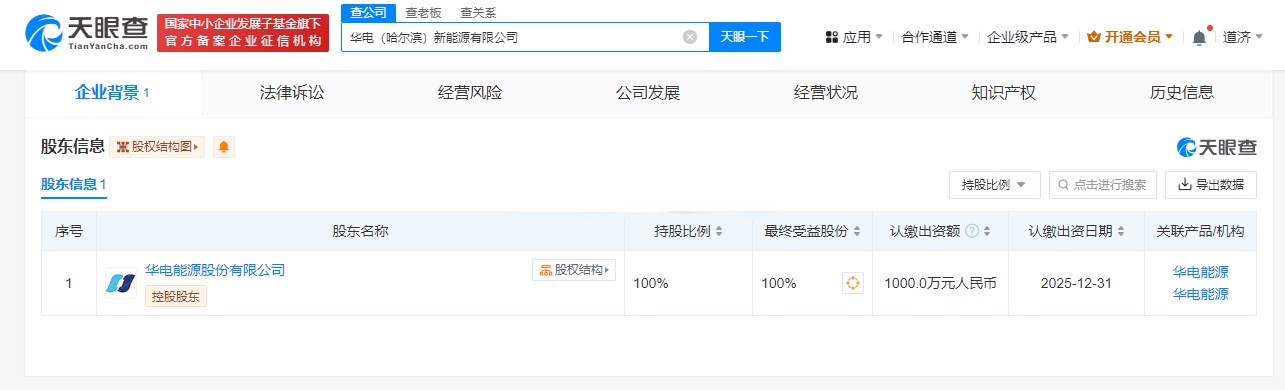Open notifications bell in top bar
Viewport: 1285px width, 390px height.
coord(1199,37)
